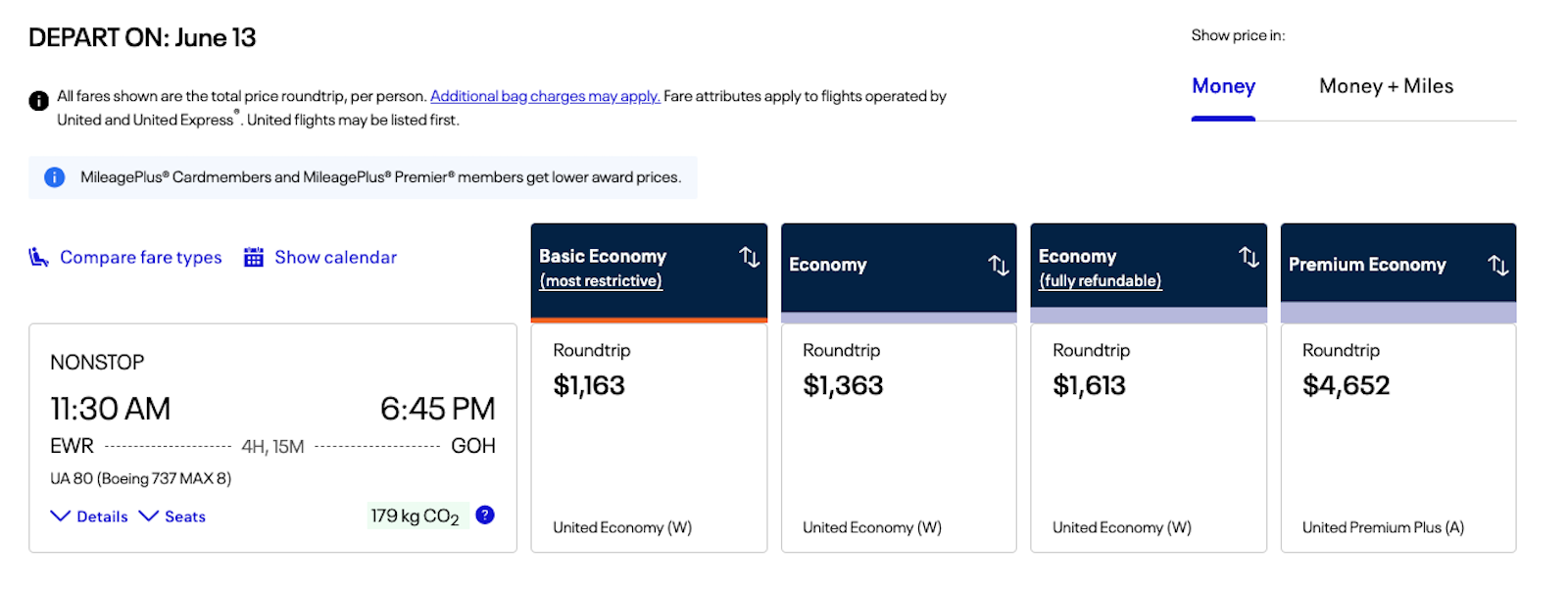Sort by Premium Economy arrows icon
The height and width of the screenshot is (590, 1568).
1498,266
